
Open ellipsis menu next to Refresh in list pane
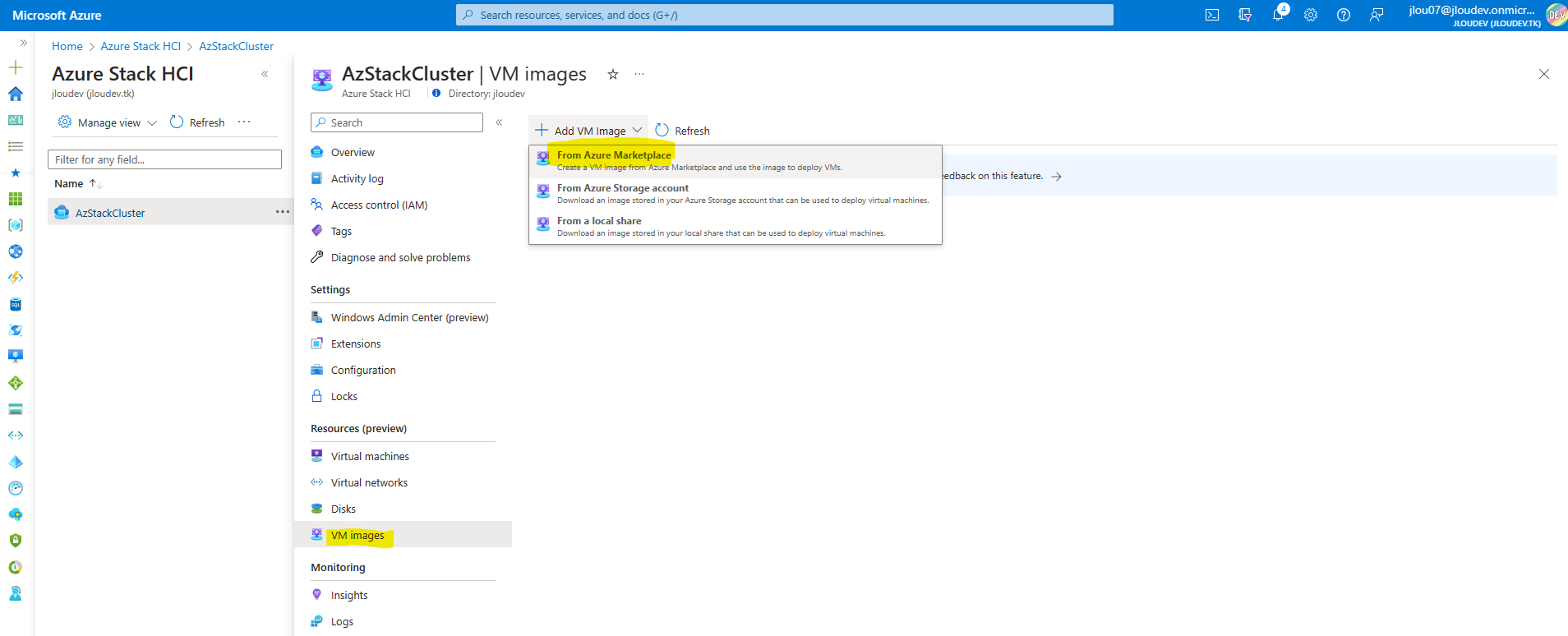(x=244, y=122)
